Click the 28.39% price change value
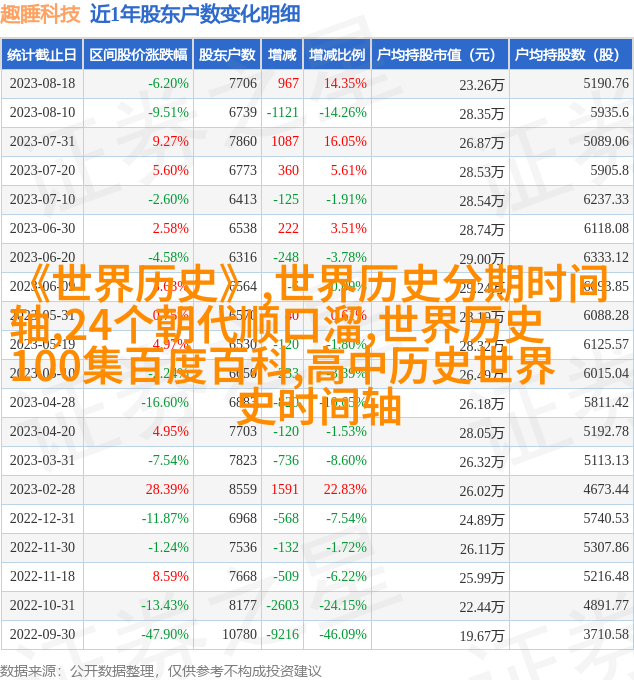The image size is (634, 680). pyautogui.click(x=167, y=489)
